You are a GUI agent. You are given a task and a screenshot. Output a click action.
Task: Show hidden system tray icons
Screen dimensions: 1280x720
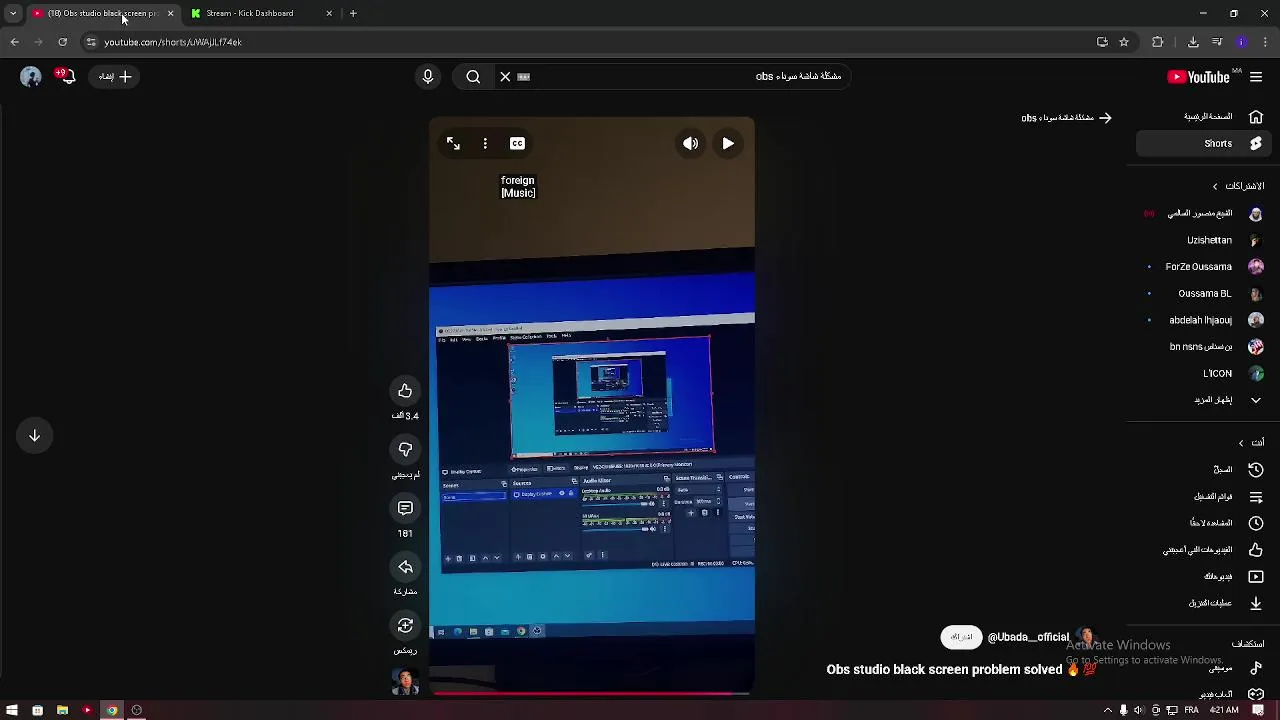point(1107,710)
